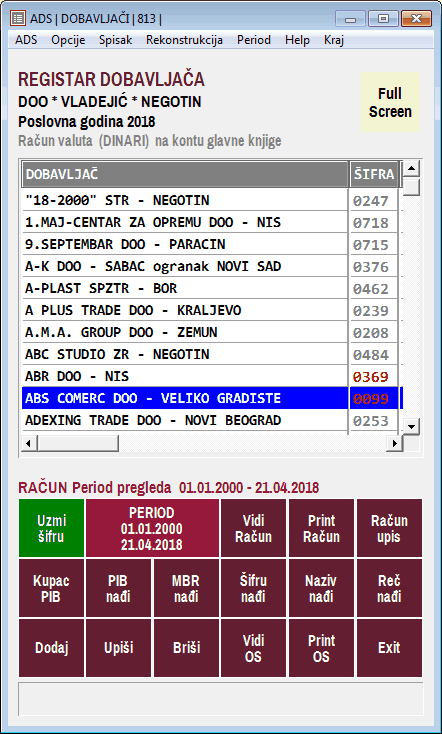Click the Naziv nađi button
The width and height of the screenshot is (442, 734).
point(321,588)
